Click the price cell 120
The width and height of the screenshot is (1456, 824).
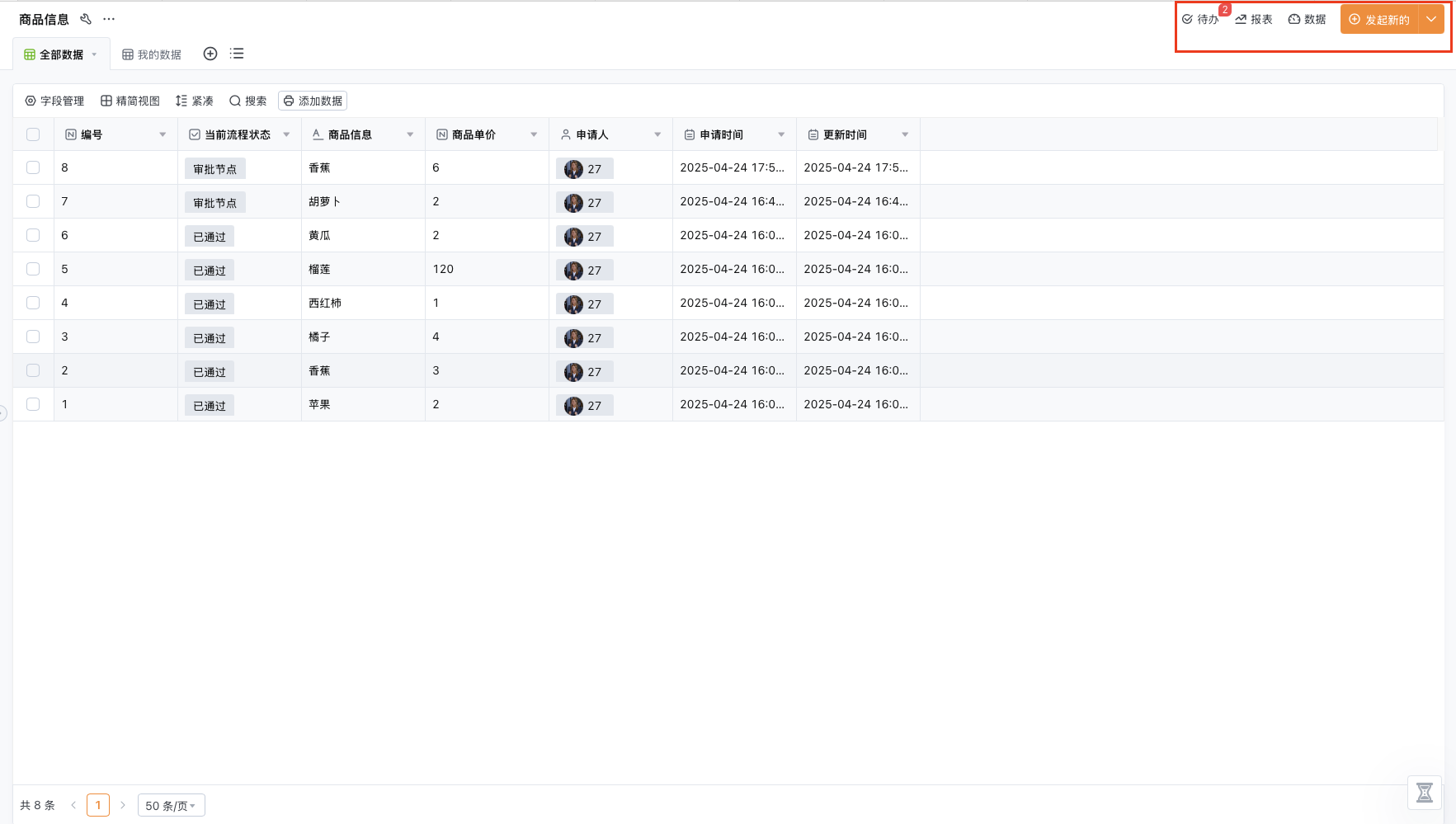click(x=487, y=269)
